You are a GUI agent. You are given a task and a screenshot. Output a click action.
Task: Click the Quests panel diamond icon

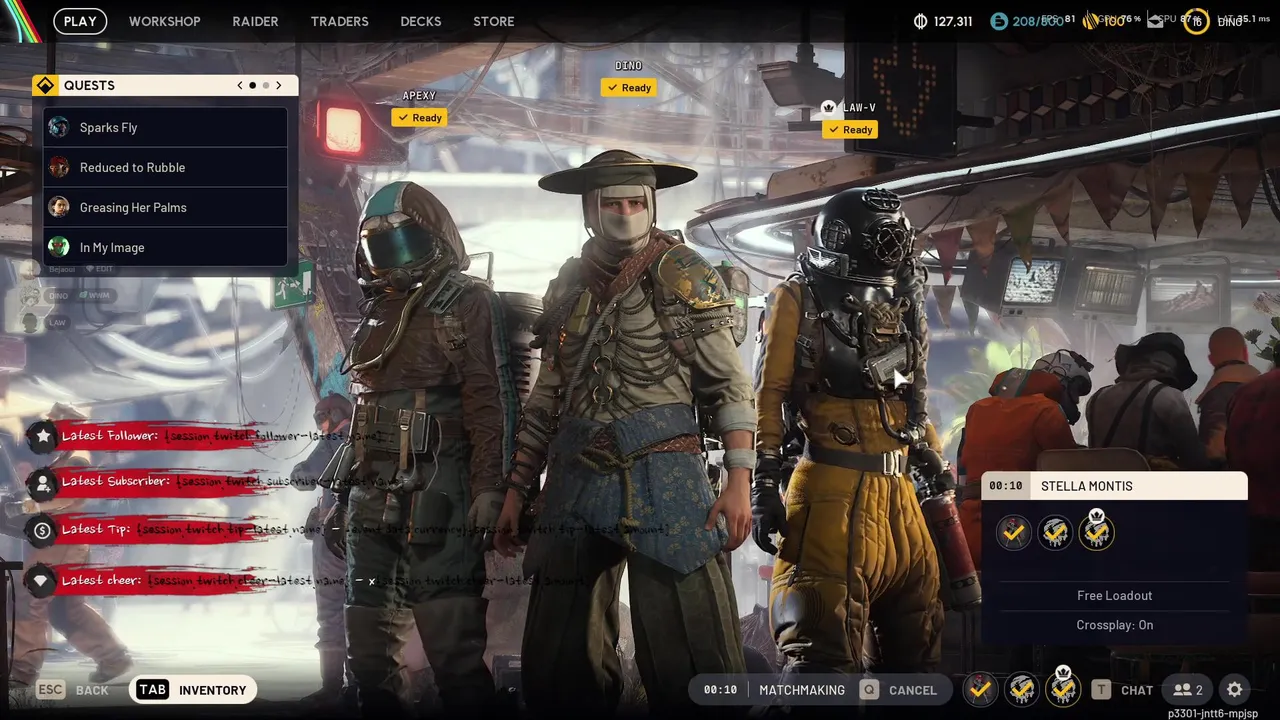pos(45,85)
